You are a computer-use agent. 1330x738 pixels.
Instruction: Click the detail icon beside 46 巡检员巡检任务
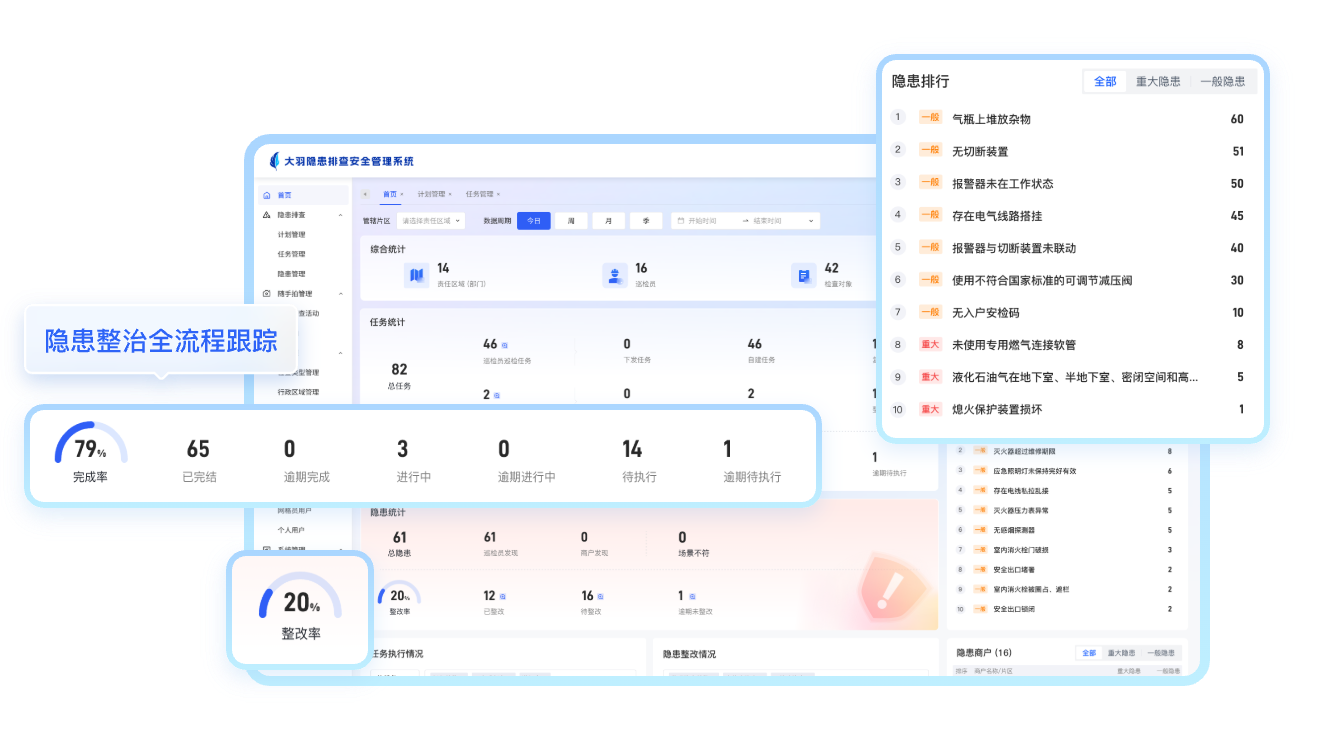[505, 345]
